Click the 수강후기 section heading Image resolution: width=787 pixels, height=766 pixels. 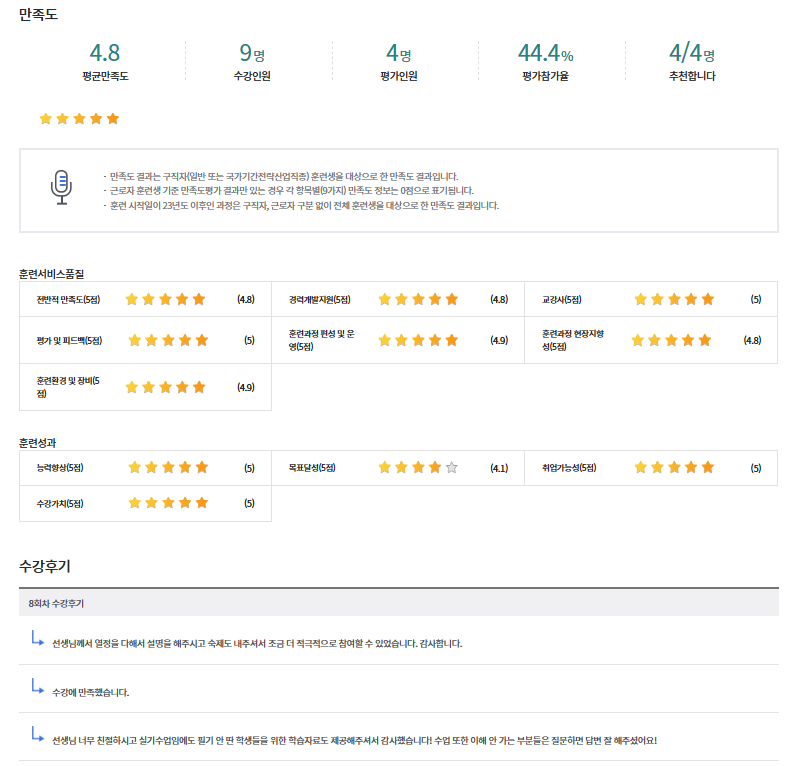(x=45, y=566)
